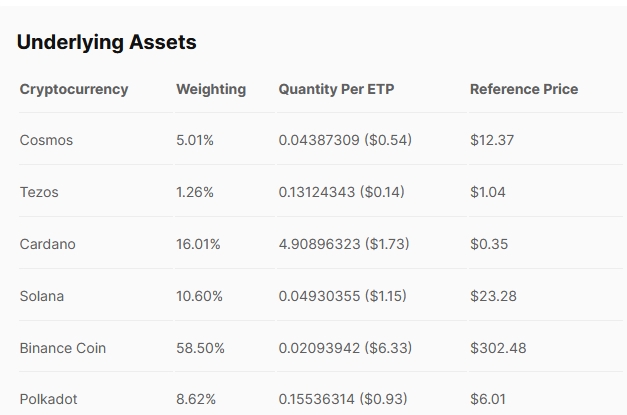Select Binance Coin's $302.48 reference price
This screenshot has height=415, width=627.
[498, 348]
